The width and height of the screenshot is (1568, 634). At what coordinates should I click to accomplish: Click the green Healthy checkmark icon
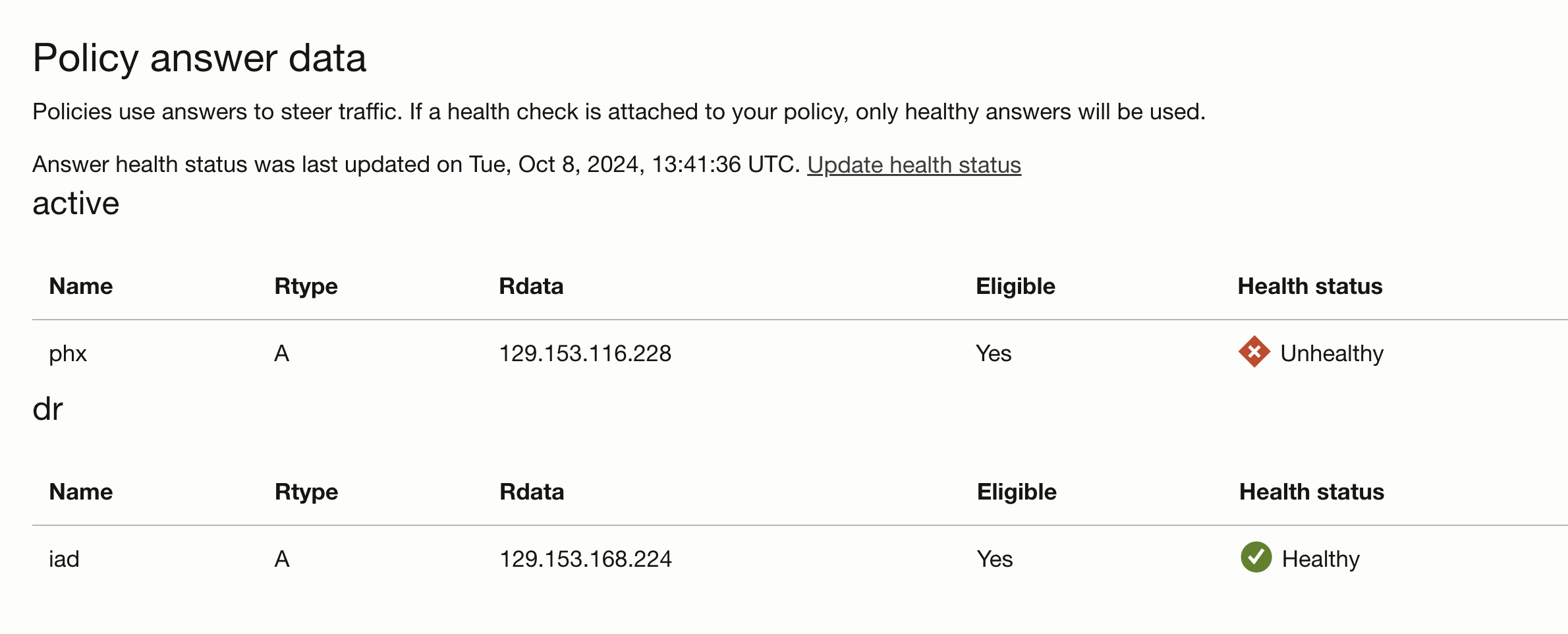pos(1256,558)
